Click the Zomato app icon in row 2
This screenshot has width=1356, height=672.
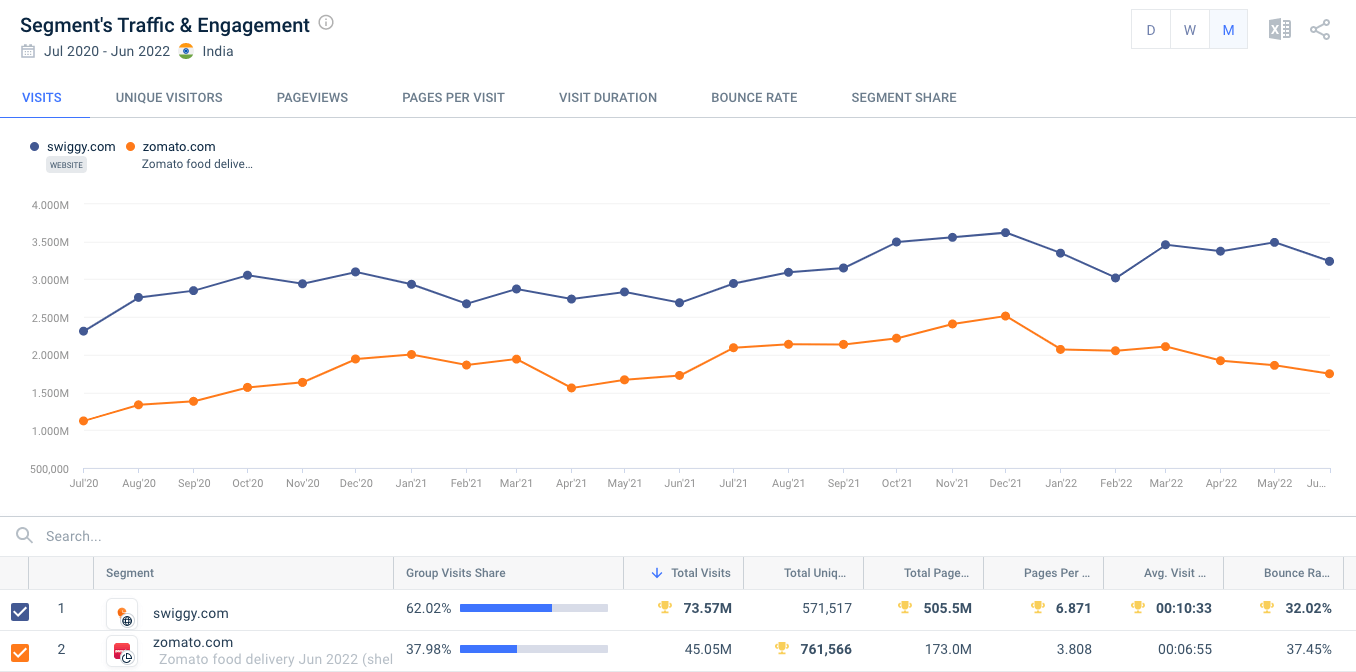pyautogui.click(x=121, y=651)
